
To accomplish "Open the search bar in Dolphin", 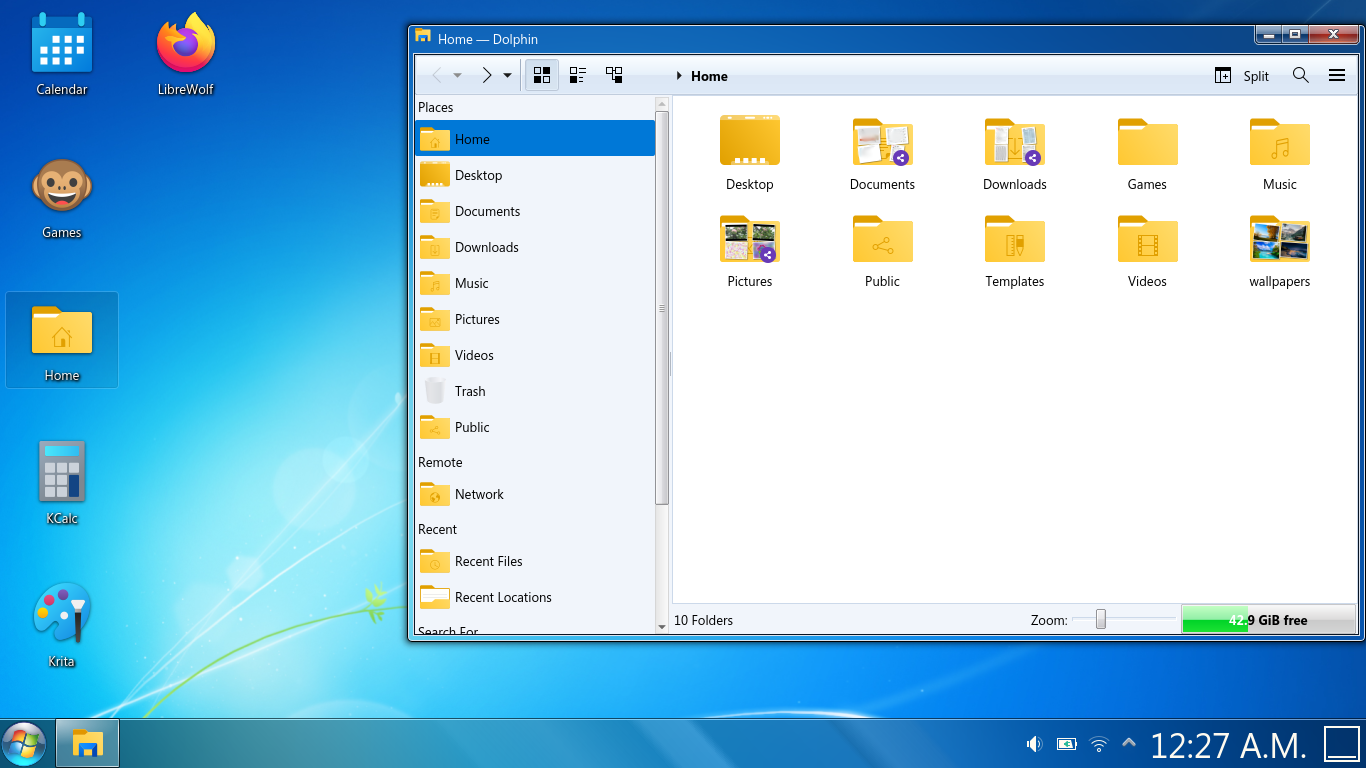I will 1300,75.
